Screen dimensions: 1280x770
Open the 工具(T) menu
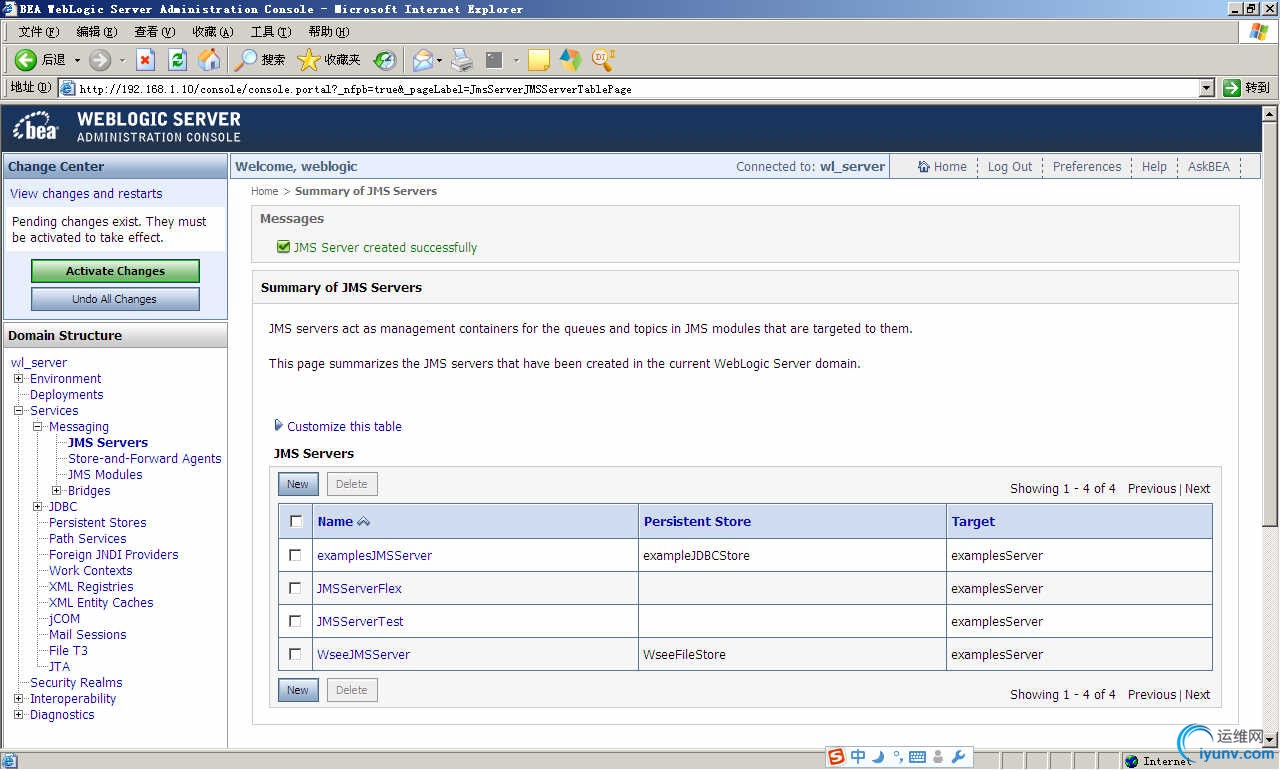coord(271,32)
